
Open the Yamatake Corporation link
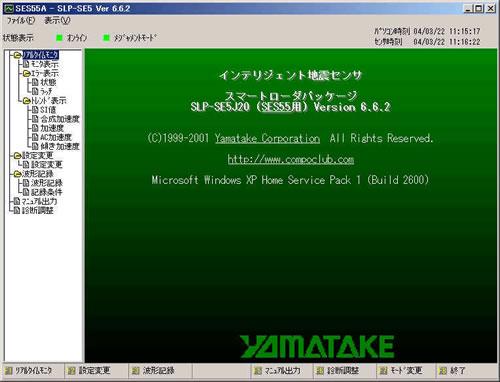267,138
